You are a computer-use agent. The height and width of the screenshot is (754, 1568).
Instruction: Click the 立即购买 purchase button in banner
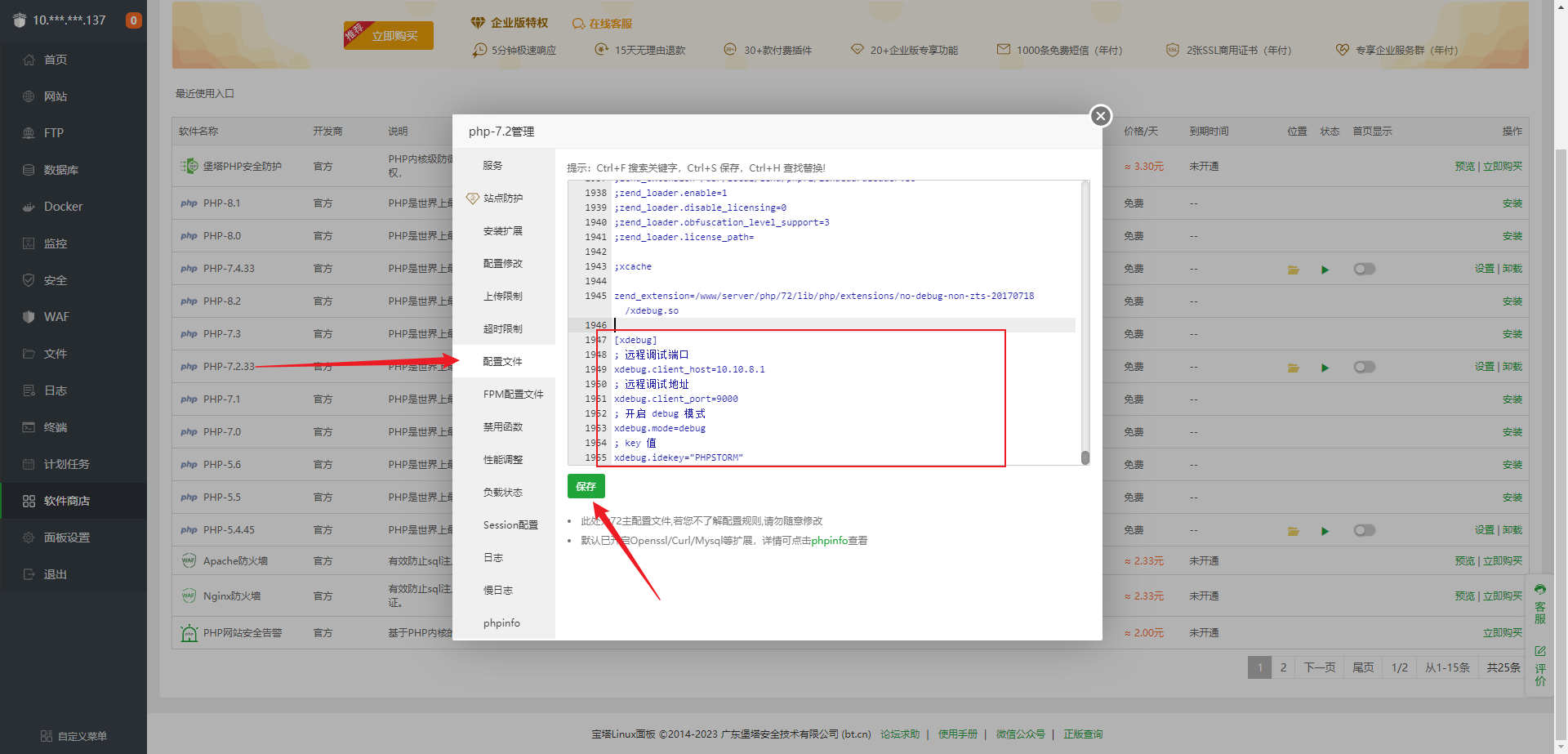[x=389, y=36]
